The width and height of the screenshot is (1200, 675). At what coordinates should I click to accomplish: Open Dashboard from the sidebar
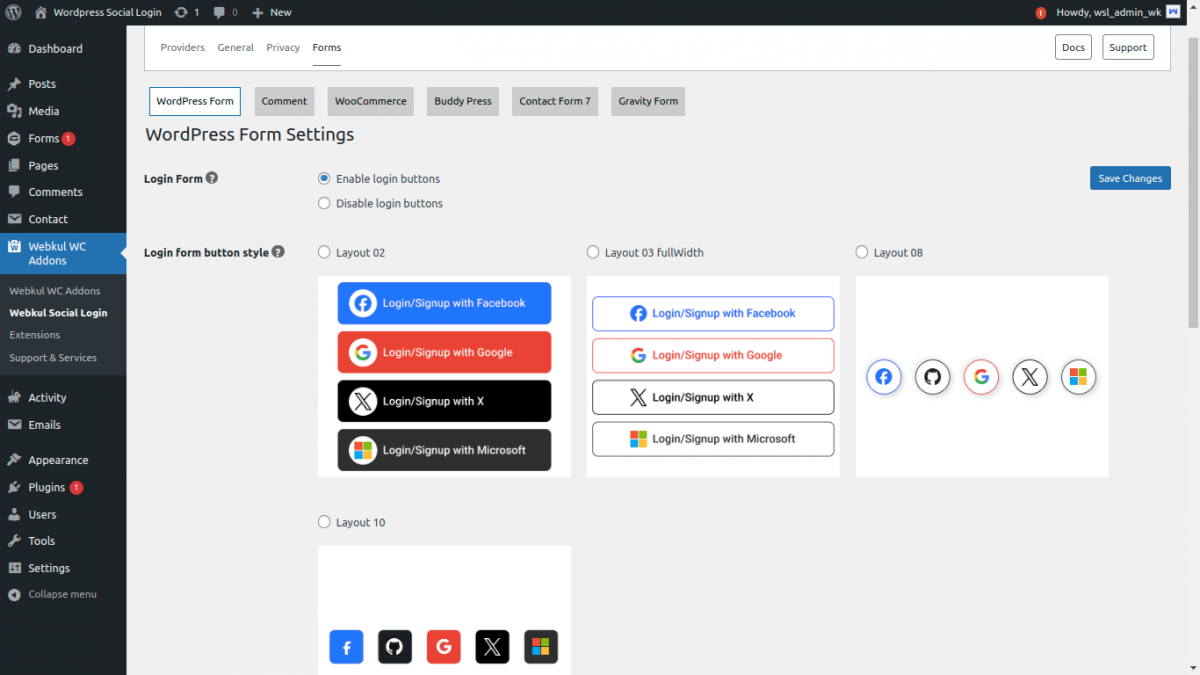tap(63, 48)
